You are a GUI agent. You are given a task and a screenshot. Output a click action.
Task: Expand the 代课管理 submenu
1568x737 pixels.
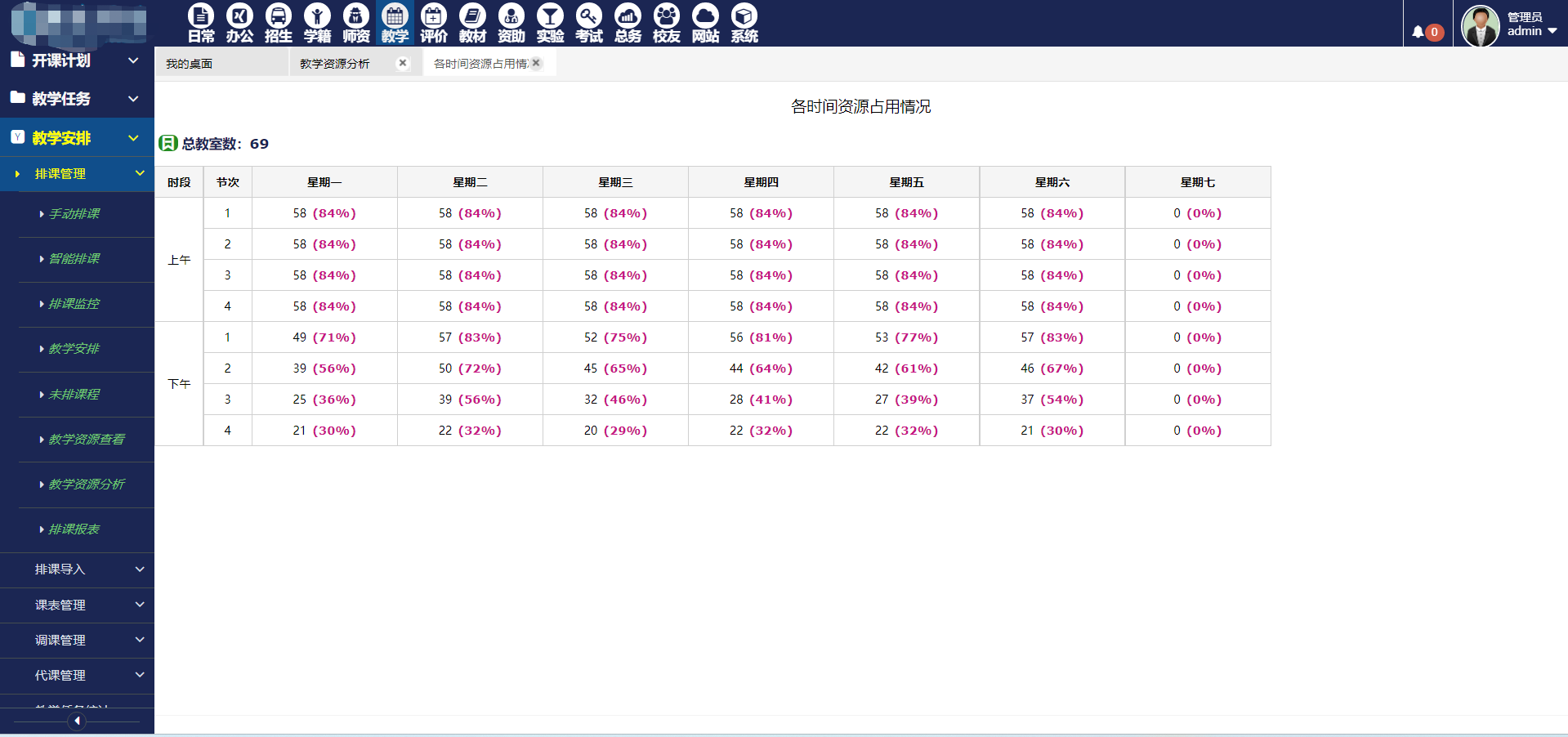click(x=77, y=676)
